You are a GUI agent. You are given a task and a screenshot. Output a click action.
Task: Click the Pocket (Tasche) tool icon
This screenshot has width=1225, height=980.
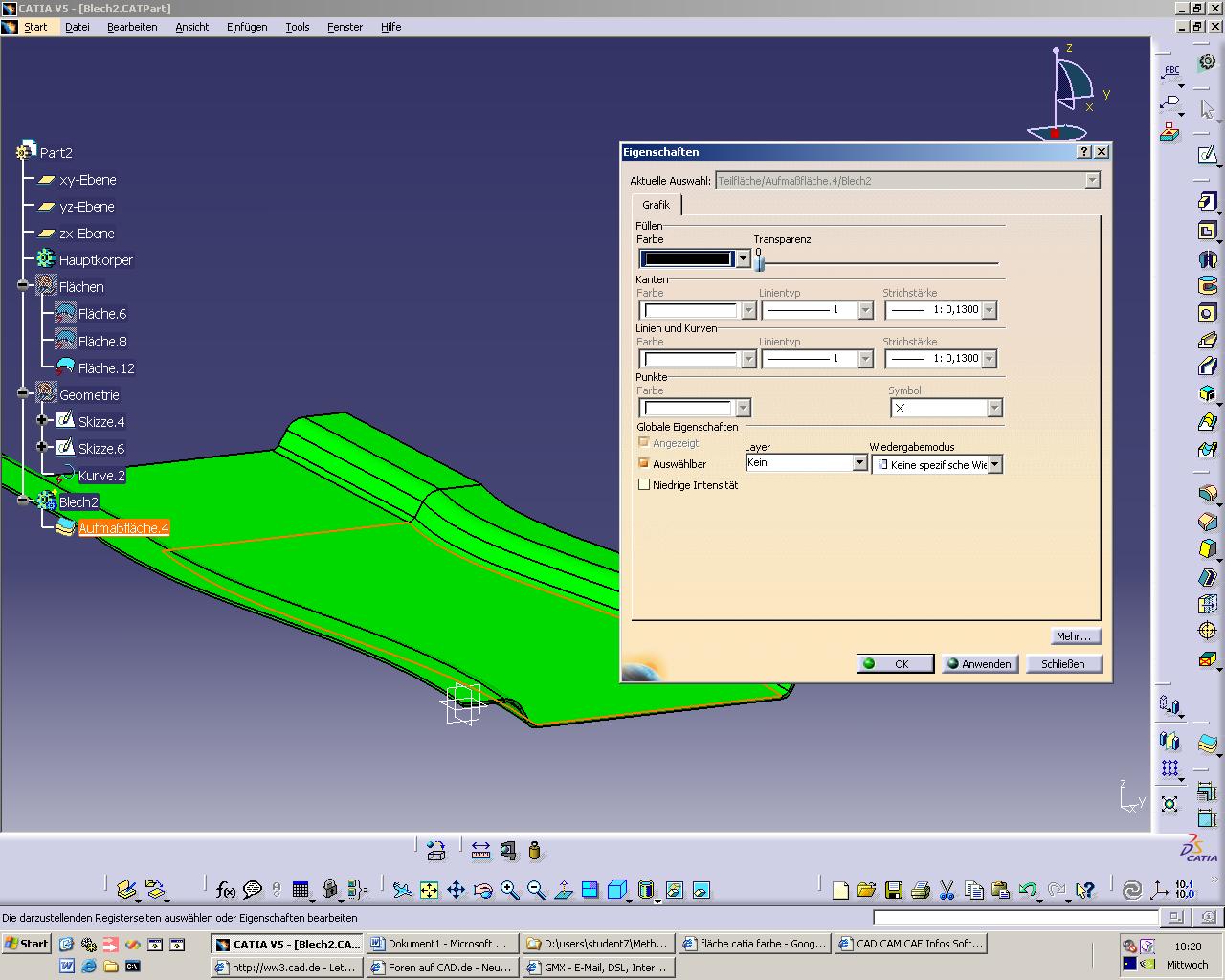[x=1208, y=231]
